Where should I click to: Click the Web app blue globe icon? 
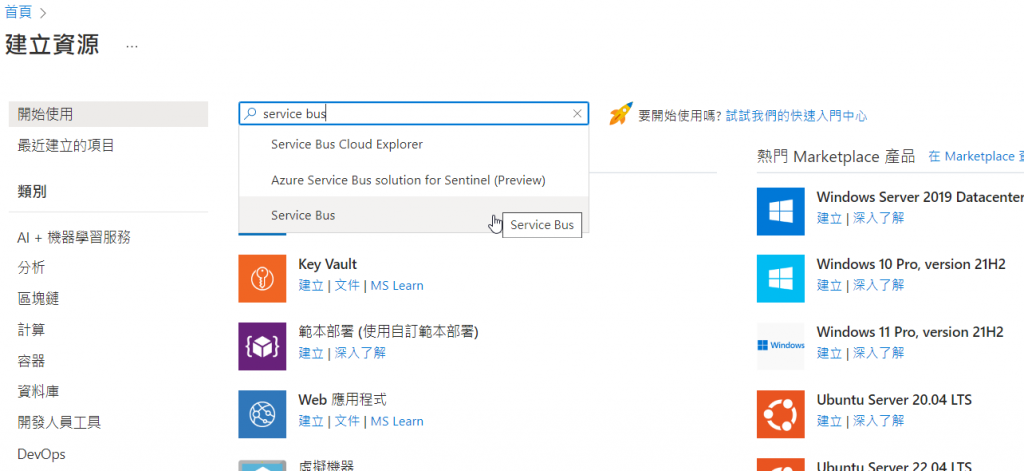pos(262,414)
